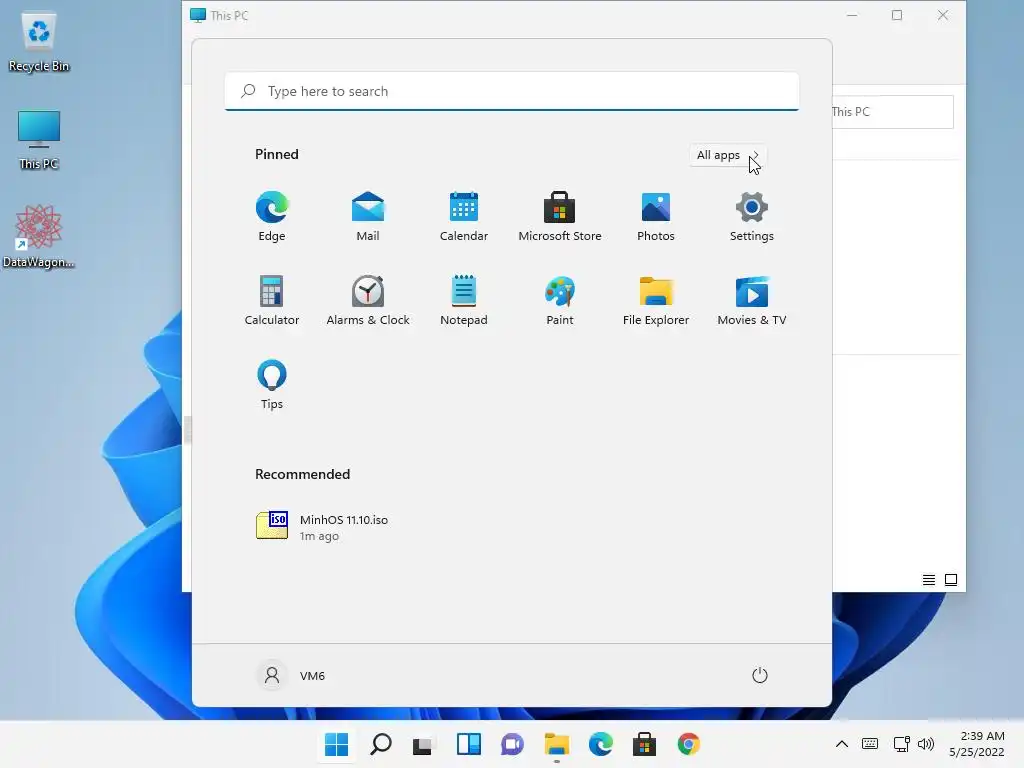Screen dimensions: 1024x768
Task: Open Widgets from the taskbar
Action: 468,744
